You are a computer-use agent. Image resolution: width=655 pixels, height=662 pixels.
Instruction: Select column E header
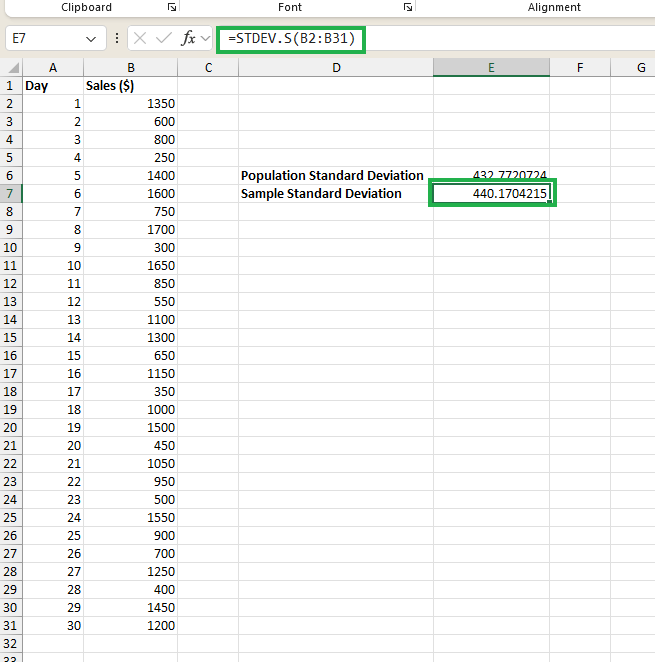491,68
